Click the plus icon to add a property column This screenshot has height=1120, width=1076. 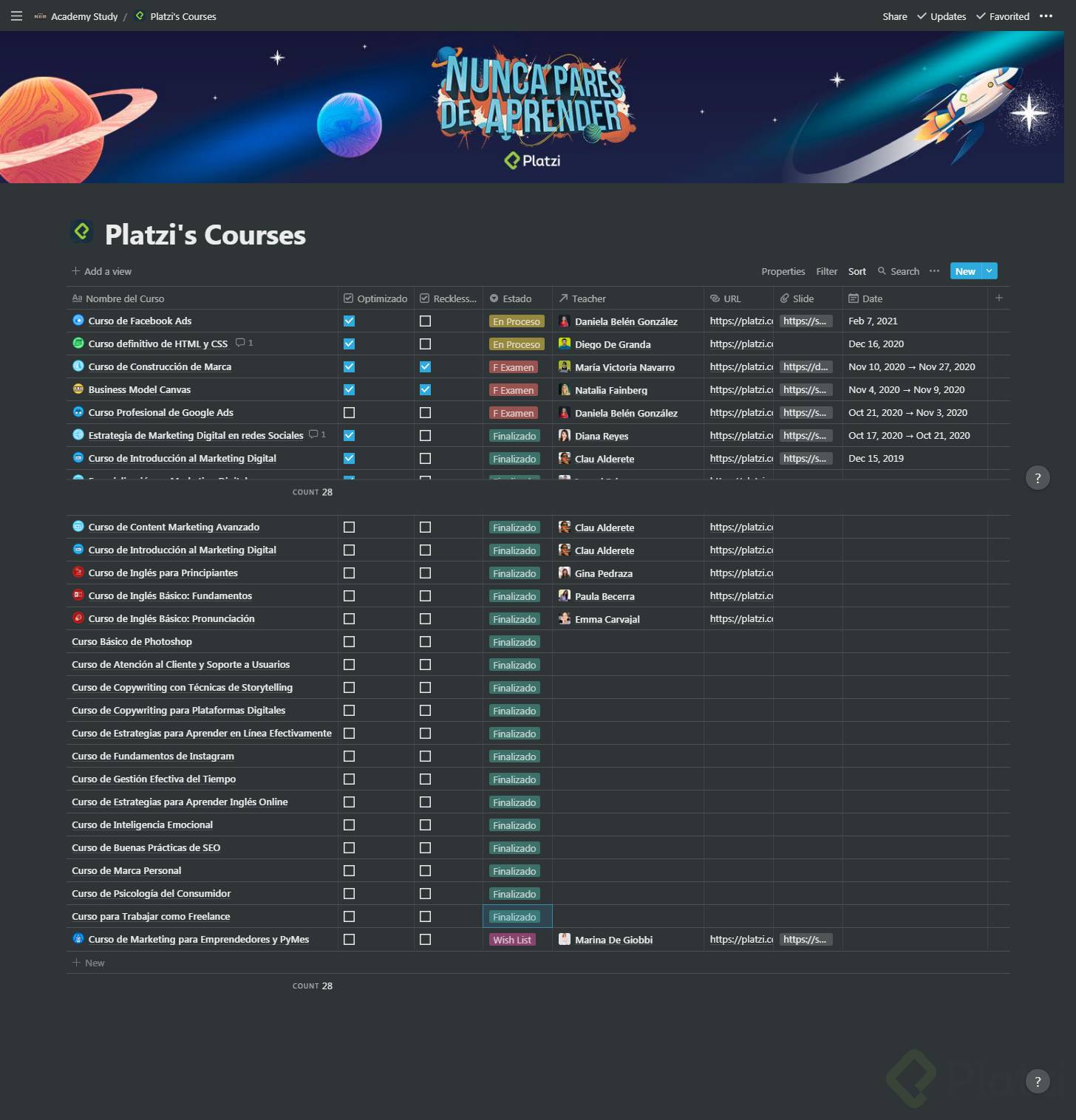tap(999, 298)
